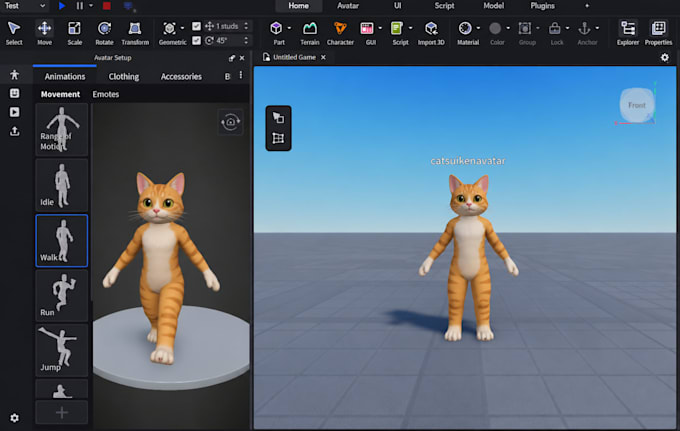Select the Idle animation thumbnail
This screenshot has height=431, width=680.
(x=62, y=185)
